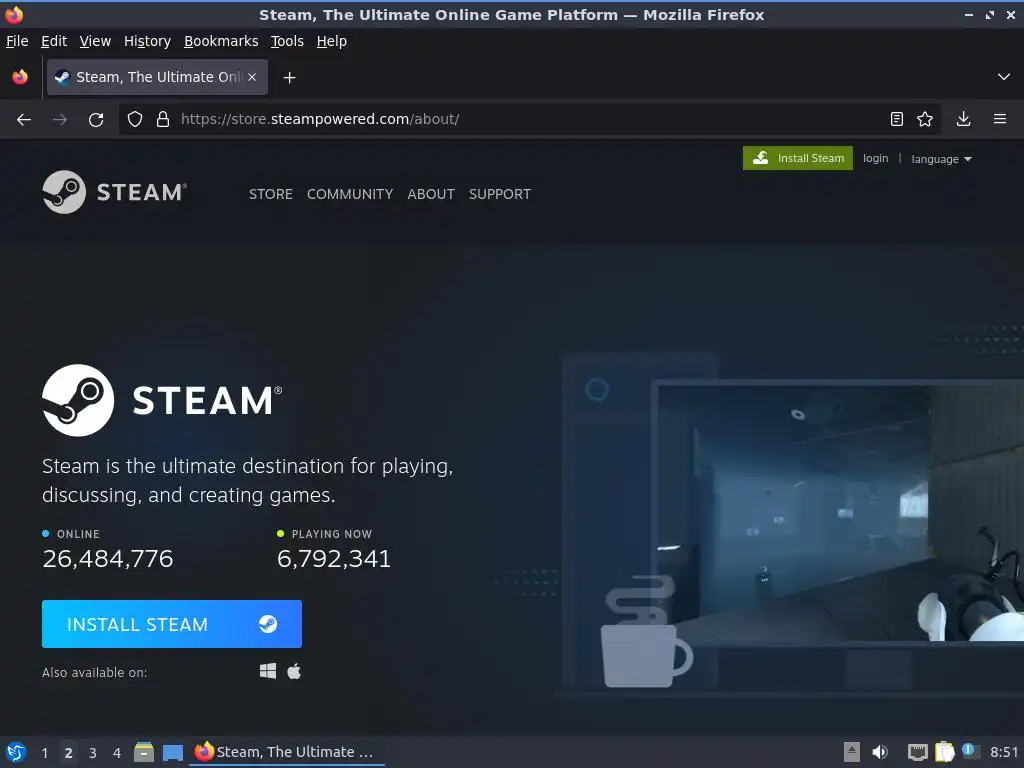Click the show desktop taskbar icon
This screenshot has height=768, width=1024.
172,752
